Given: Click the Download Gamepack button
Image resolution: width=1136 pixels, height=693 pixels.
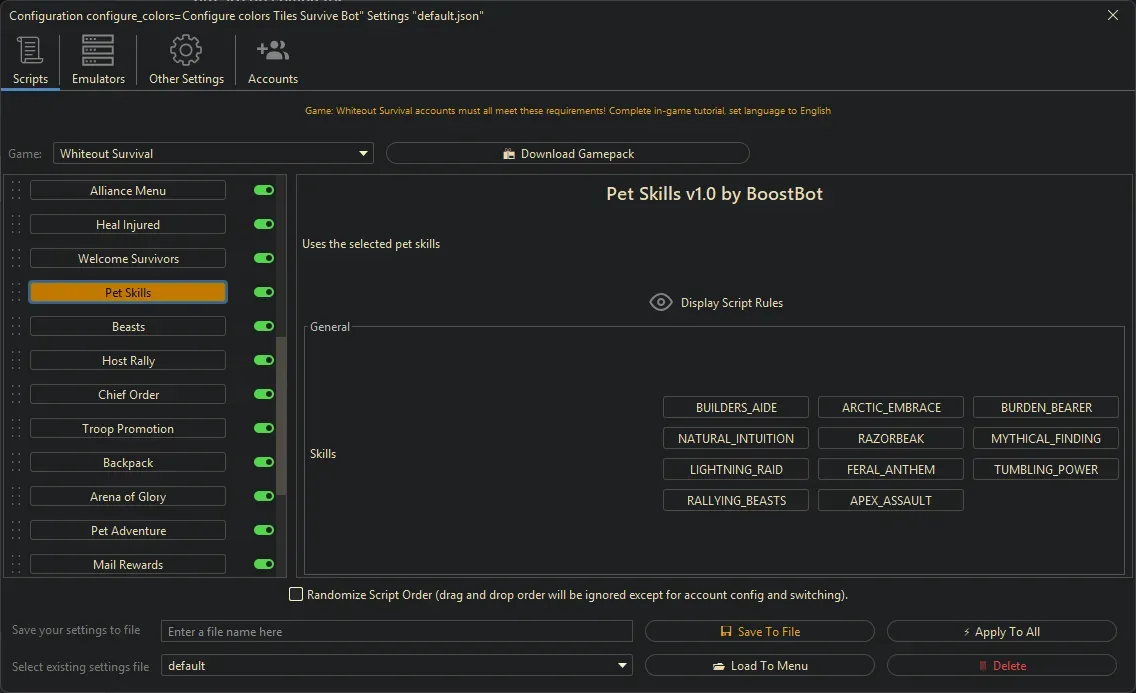Looking at the screenshot, I should pyautogui.click(x=567, y=154).
